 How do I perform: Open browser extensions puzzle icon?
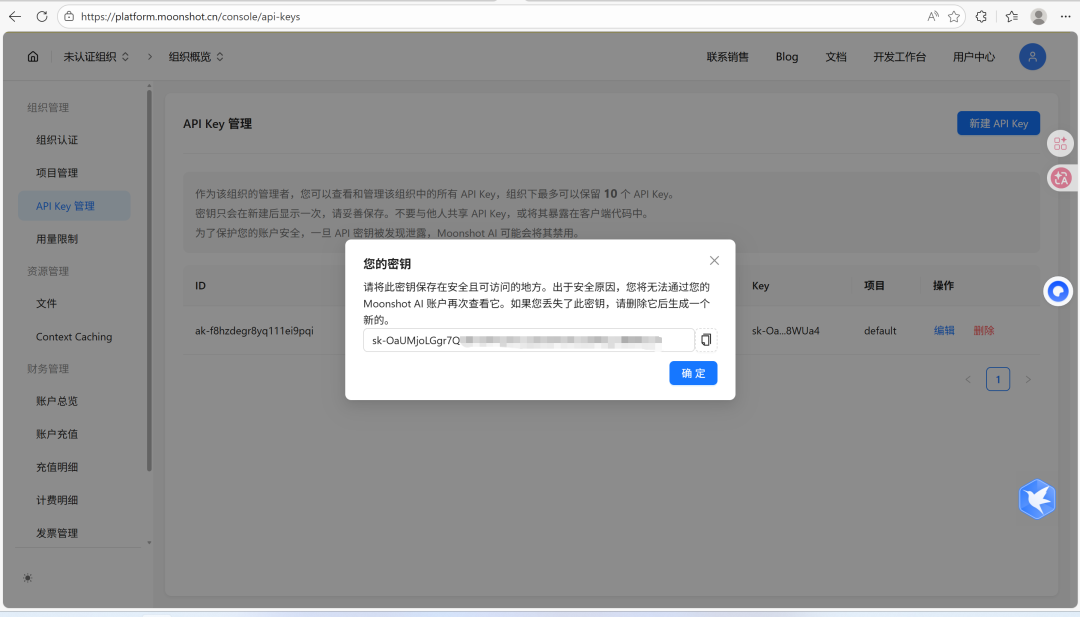(981, 17)
